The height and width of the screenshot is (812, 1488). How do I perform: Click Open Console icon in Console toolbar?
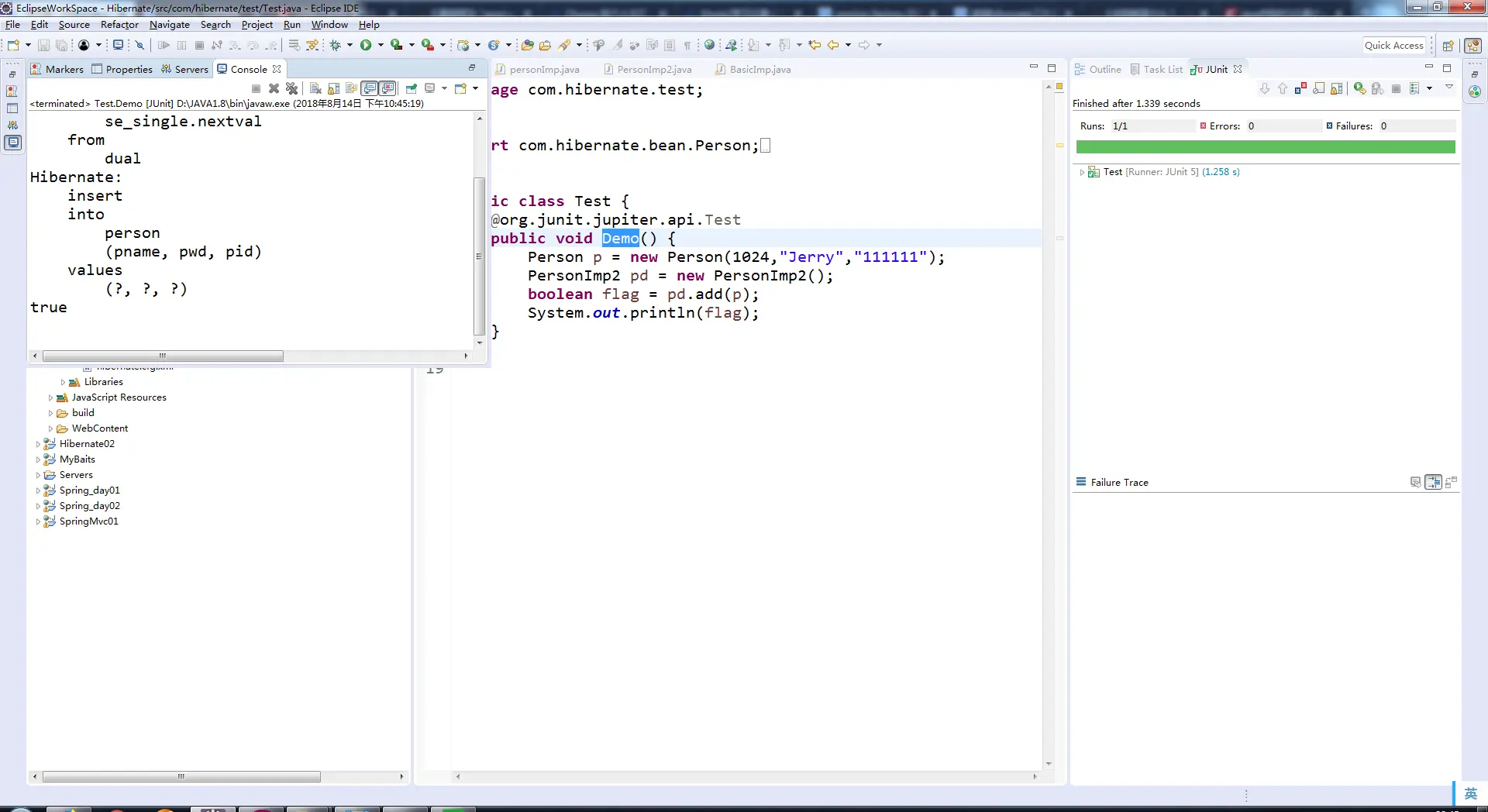point(460,88)
